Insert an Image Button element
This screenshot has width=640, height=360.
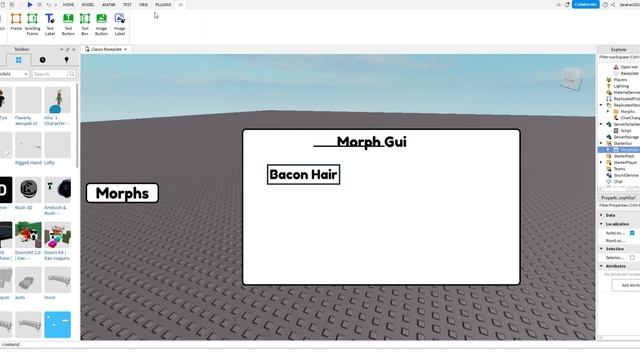coord(101,24)
